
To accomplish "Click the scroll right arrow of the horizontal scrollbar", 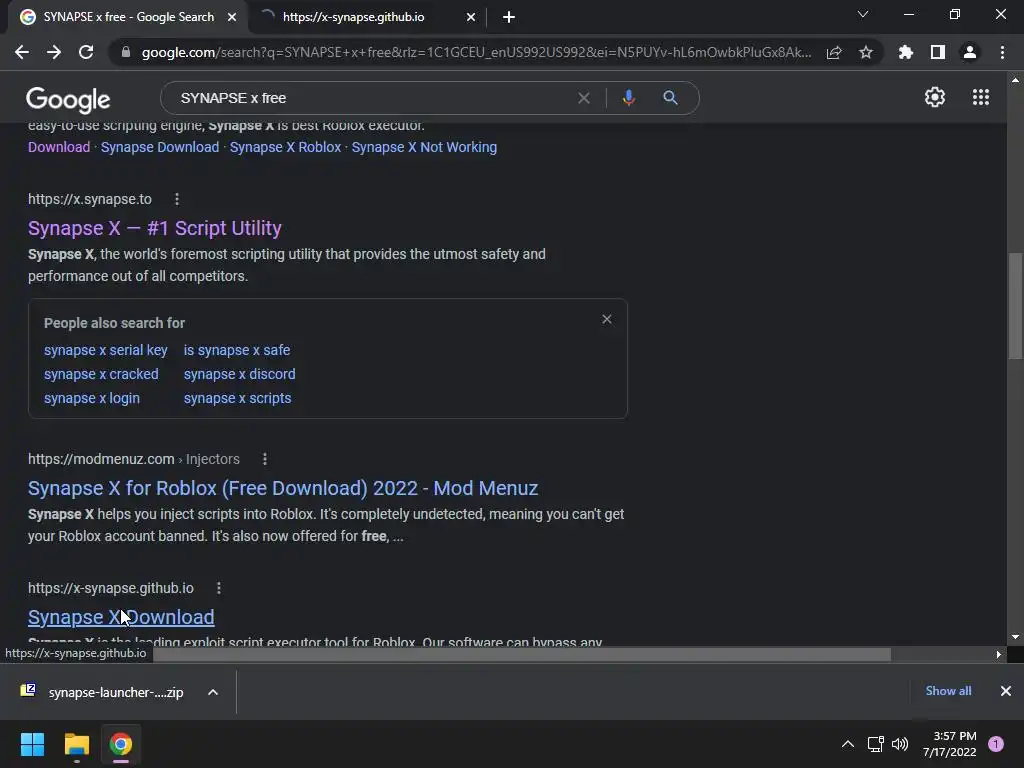I will [x=999, y=654].
